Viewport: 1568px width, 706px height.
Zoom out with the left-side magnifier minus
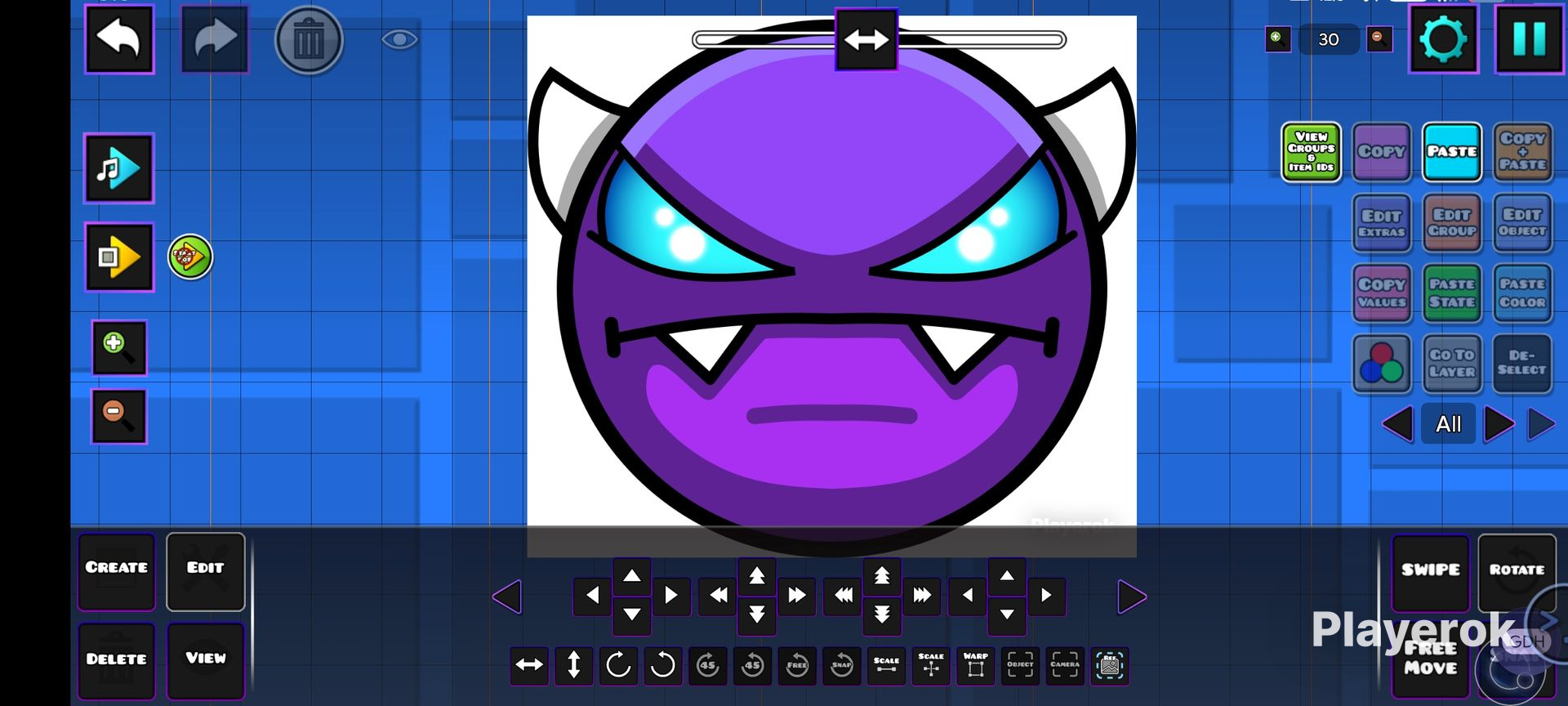[x=118, y=417]
